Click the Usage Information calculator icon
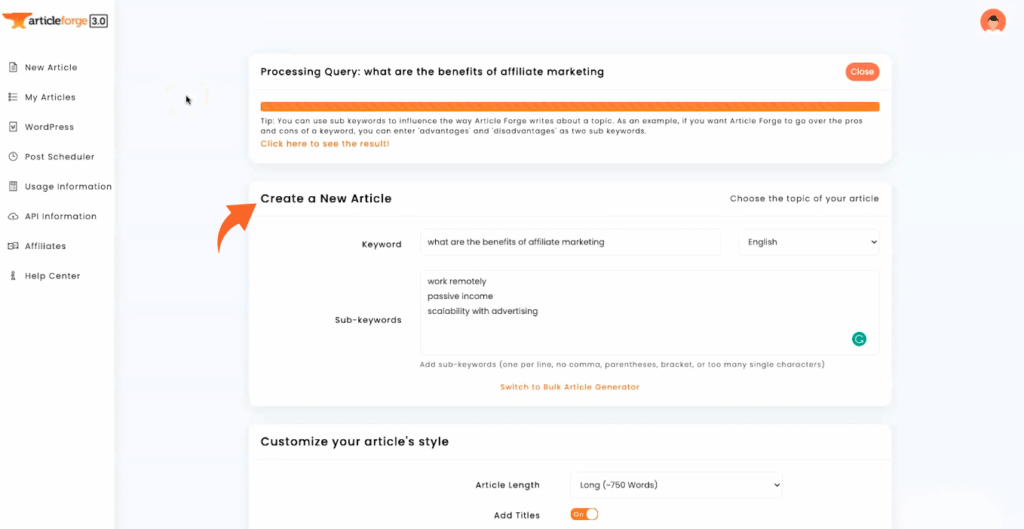This screenshot has height=529, width=1024. pos(12,186)
